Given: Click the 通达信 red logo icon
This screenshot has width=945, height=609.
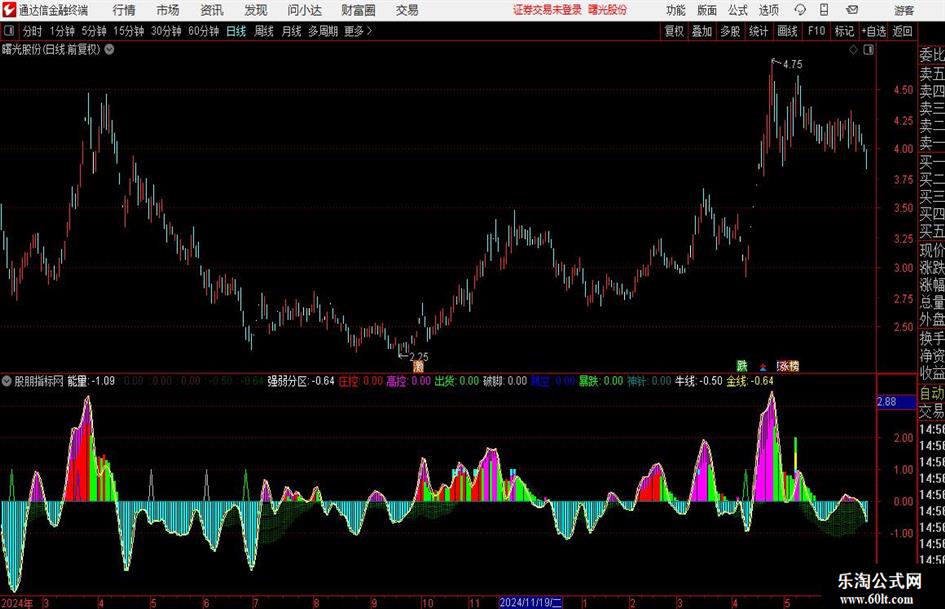Looking at the screenshot, I should pos(10,9).
